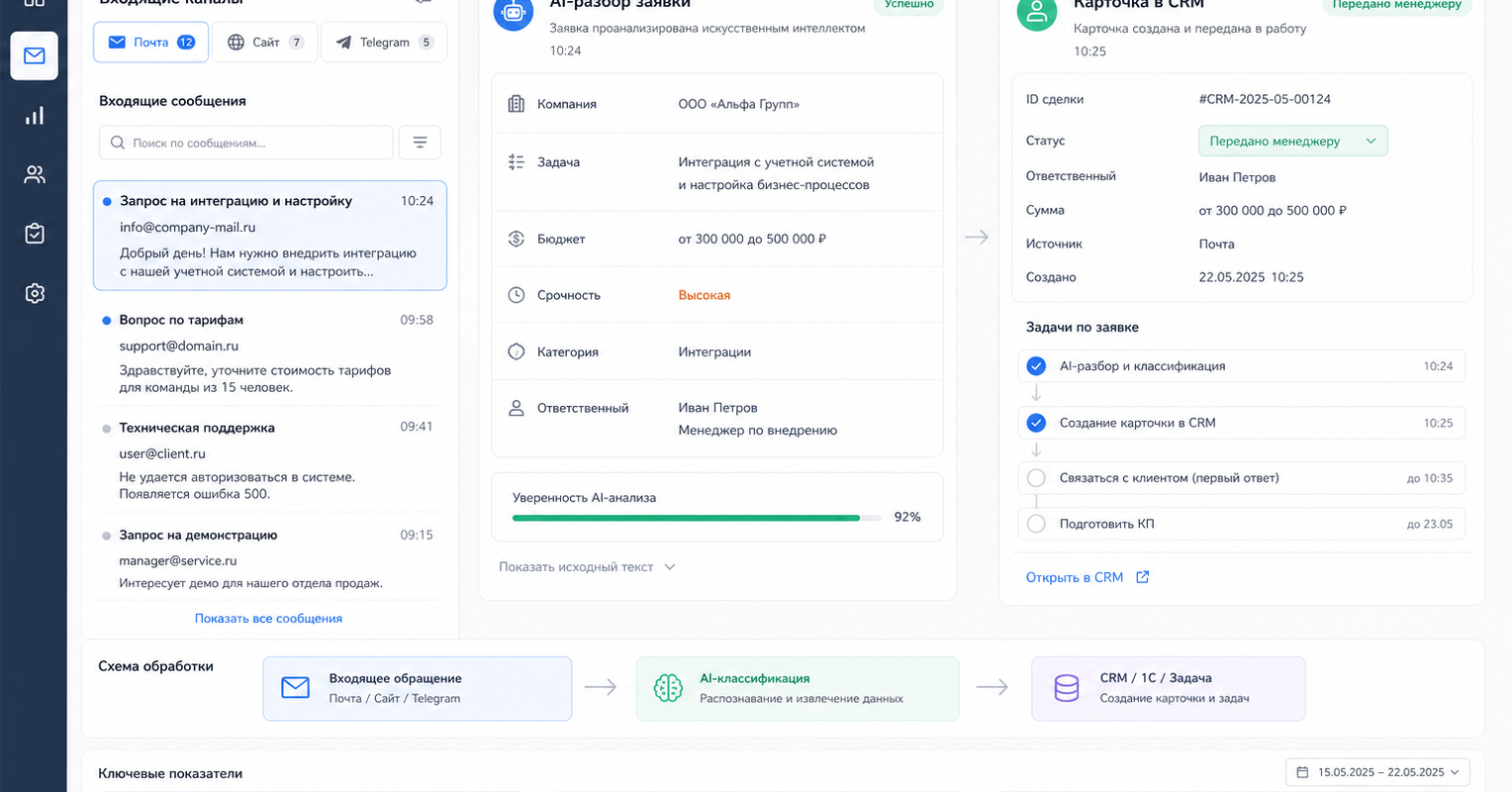Click the до 23.05 deadline label
This screenshot has width=1512, height=792.
point(1430,524)
